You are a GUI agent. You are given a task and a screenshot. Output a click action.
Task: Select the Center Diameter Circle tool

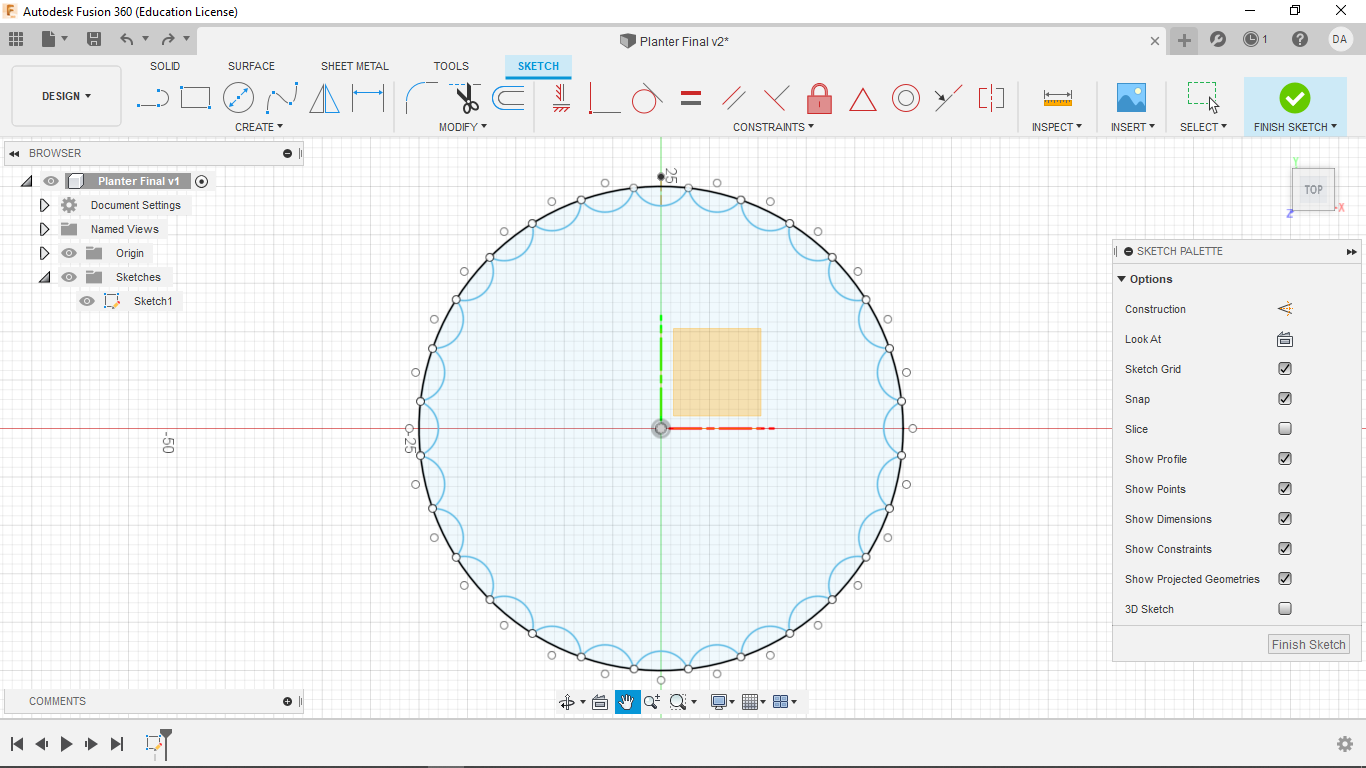click(x=238, y=98)
